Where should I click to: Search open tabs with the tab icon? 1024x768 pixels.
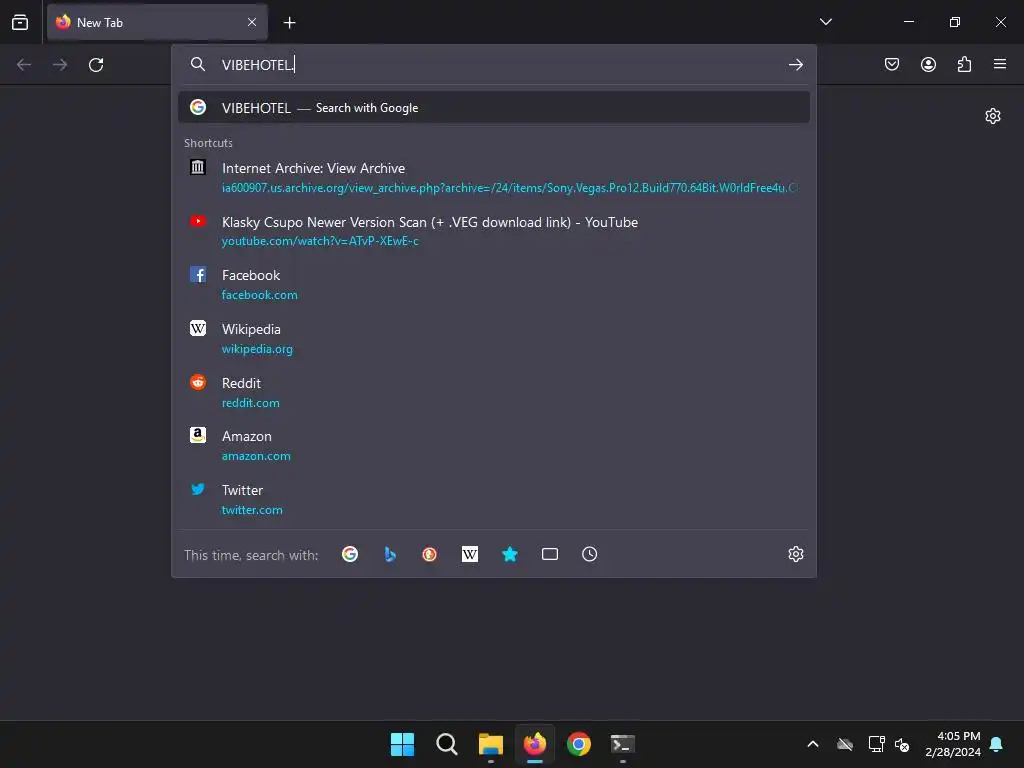550,554
